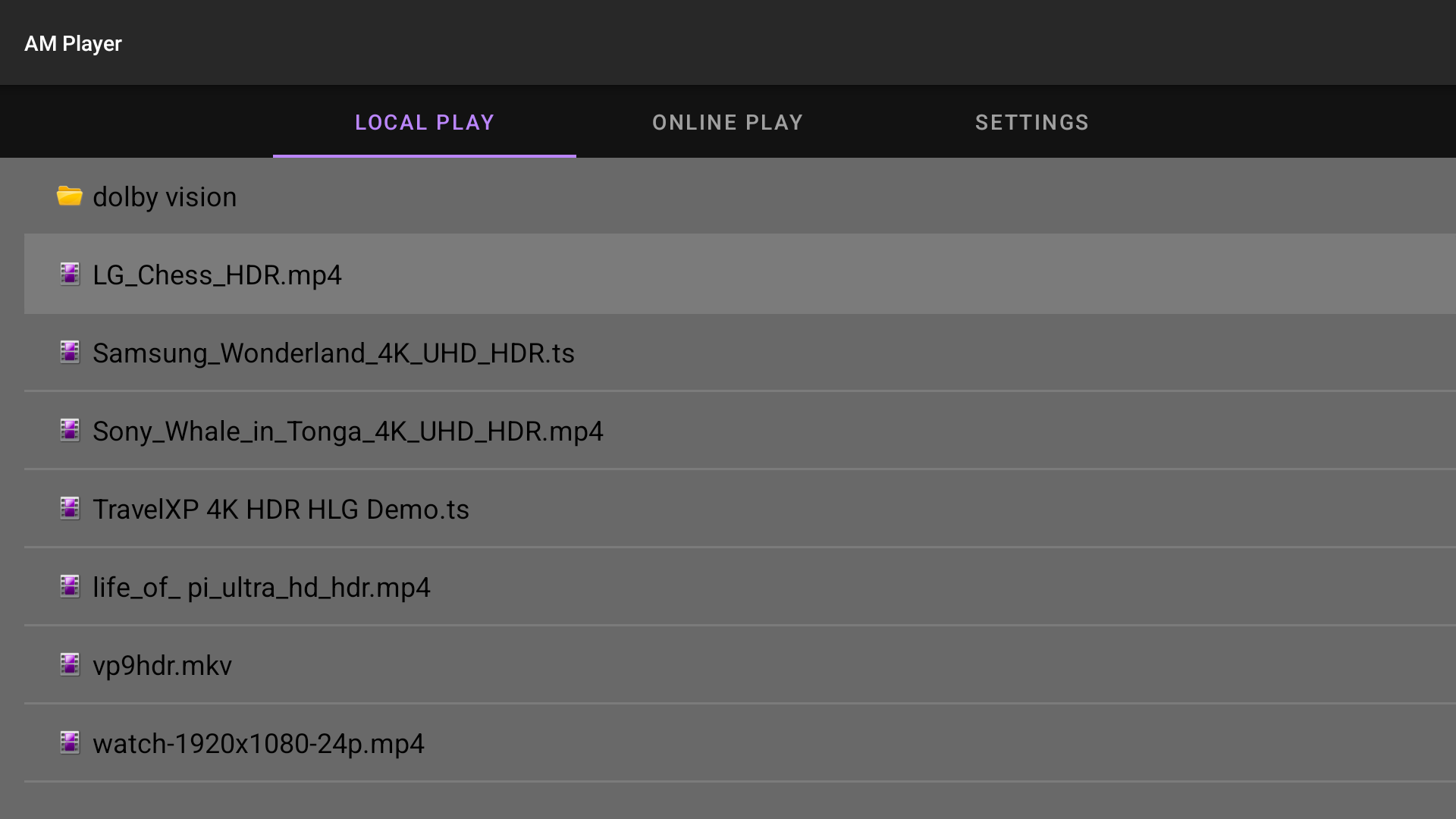Click the video icon next to Samsung_Wonderland file
The width and height of the screenshot is (1456, 819).
tap(70, 352)
